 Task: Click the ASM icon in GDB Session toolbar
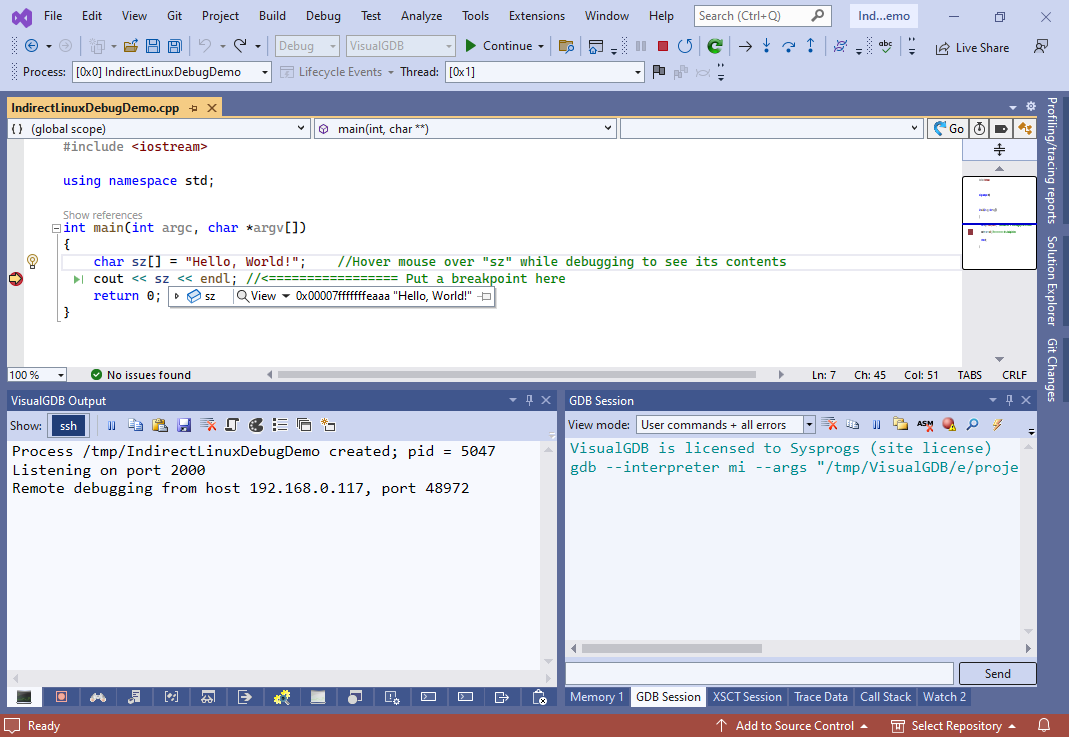tap(925, 425)
